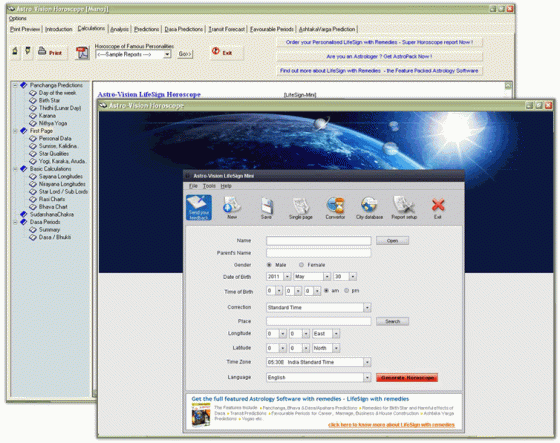Screen dimensions: 560x443
Task: Open the Sample Reports dropdown
Action: 167,54
